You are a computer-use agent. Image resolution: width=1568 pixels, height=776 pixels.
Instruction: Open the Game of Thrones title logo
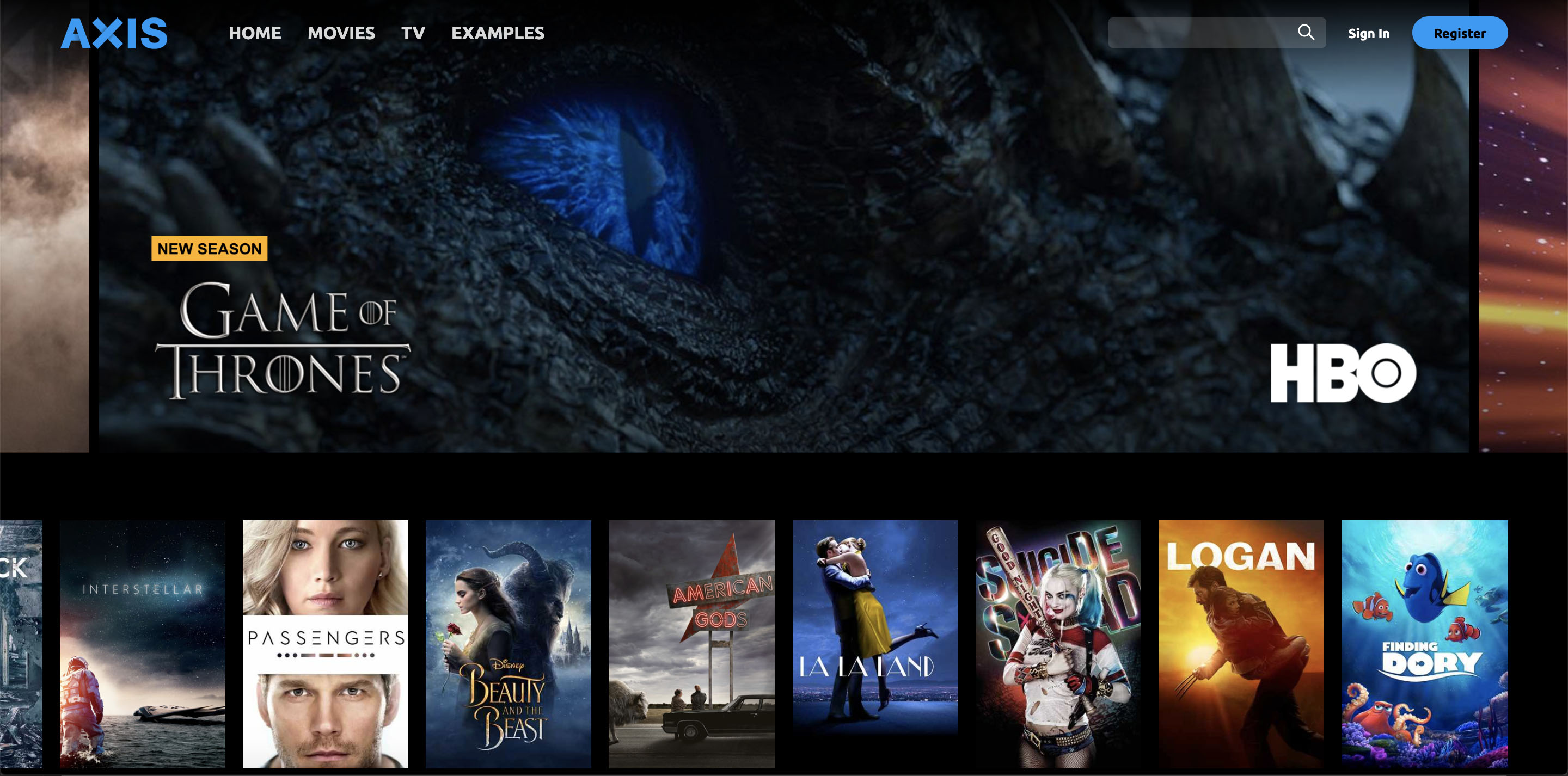pos(283,340)
